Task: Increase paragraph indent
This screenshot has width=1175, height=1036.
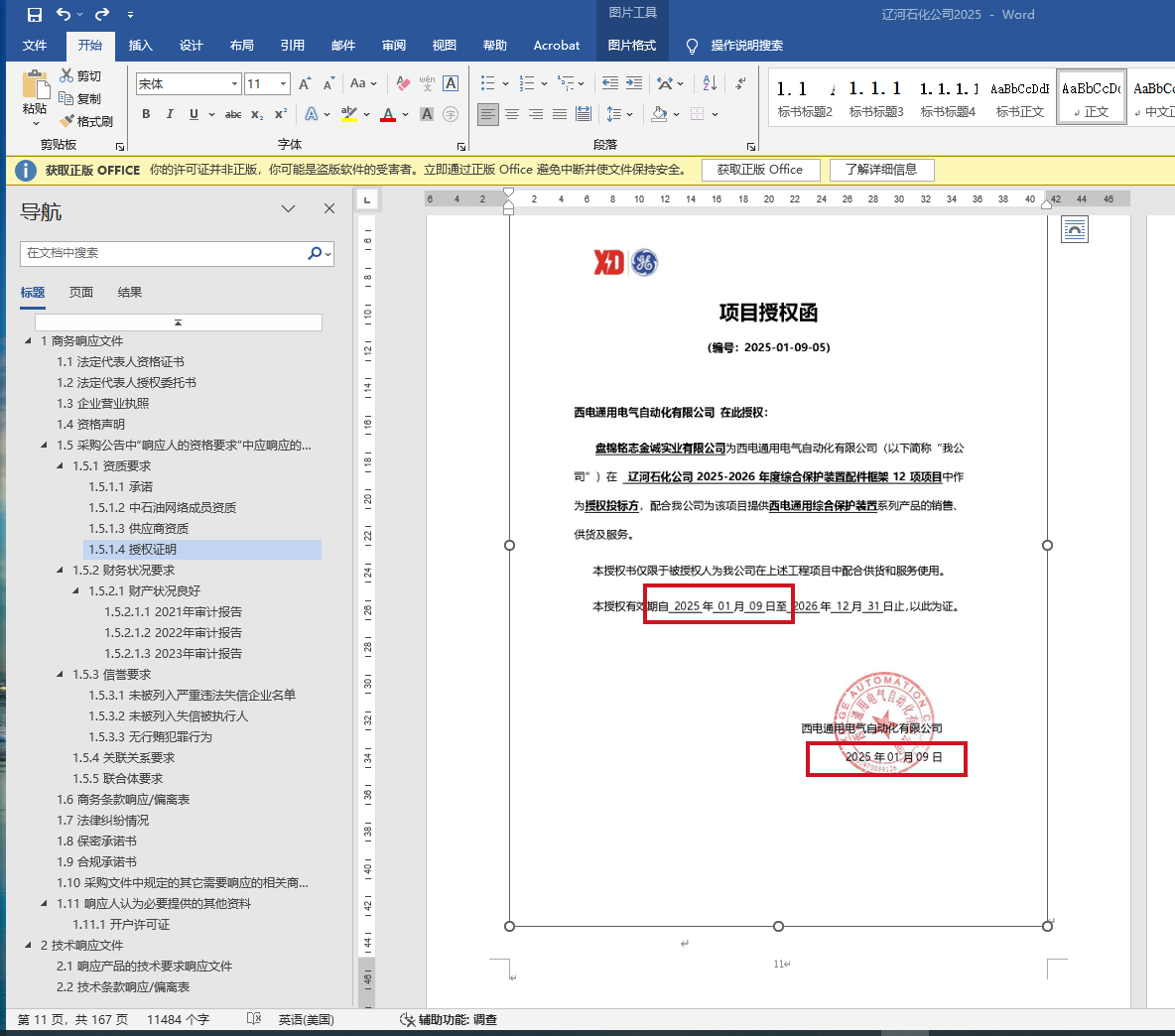Action: pyautogui.click(x=634, y=84)
